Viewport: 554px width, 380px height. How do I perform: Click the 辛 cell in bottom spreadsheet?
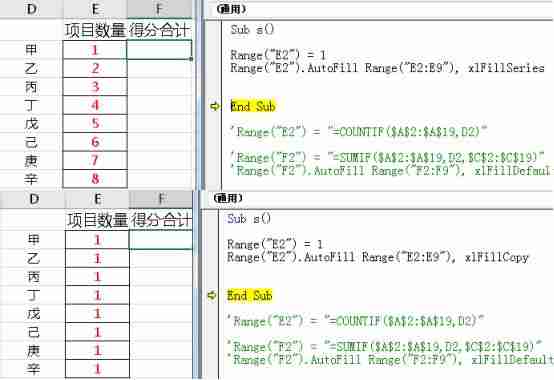pyautogui.click(x=34, y=369)
